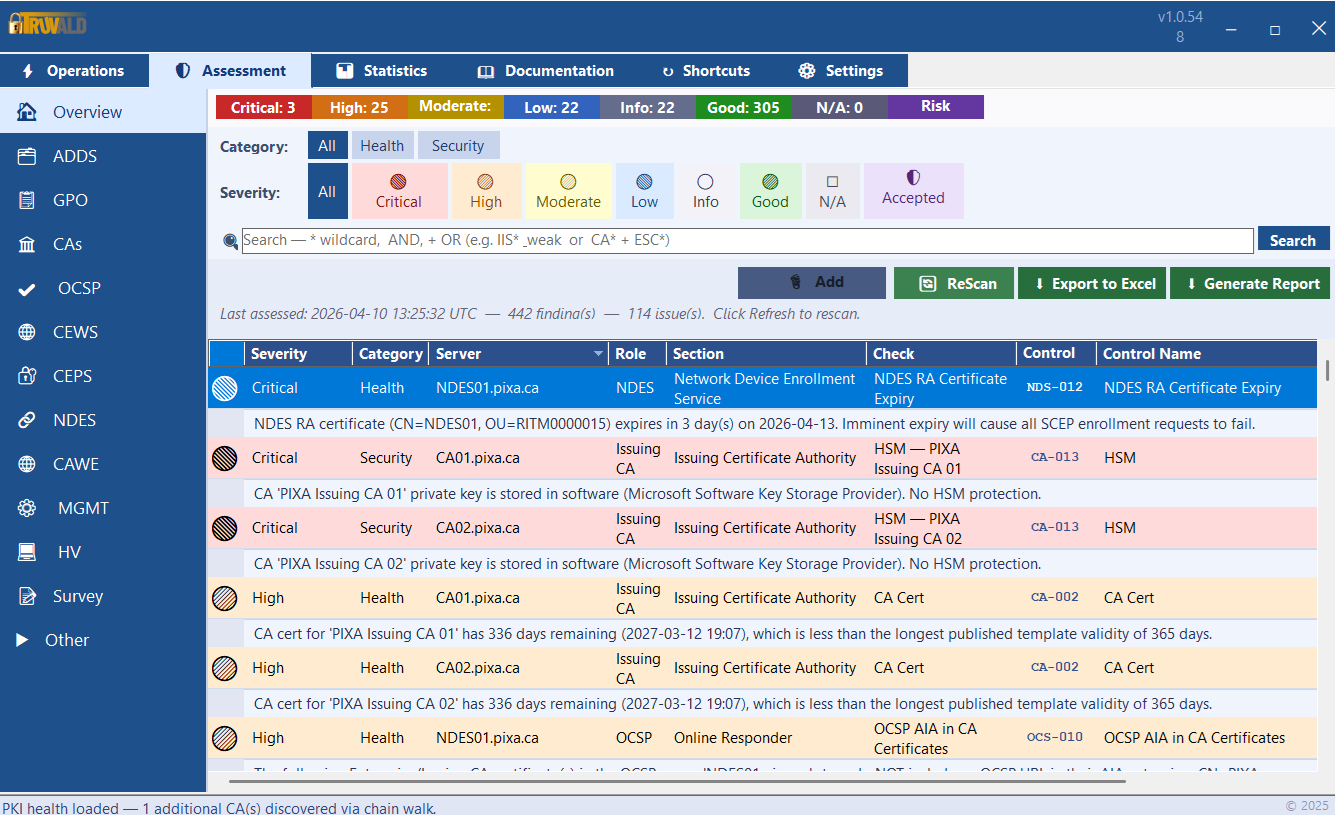1335x815 pixels.
Task: Click the red Critical: 3 summary badge
Action: (x=263, y=107)
